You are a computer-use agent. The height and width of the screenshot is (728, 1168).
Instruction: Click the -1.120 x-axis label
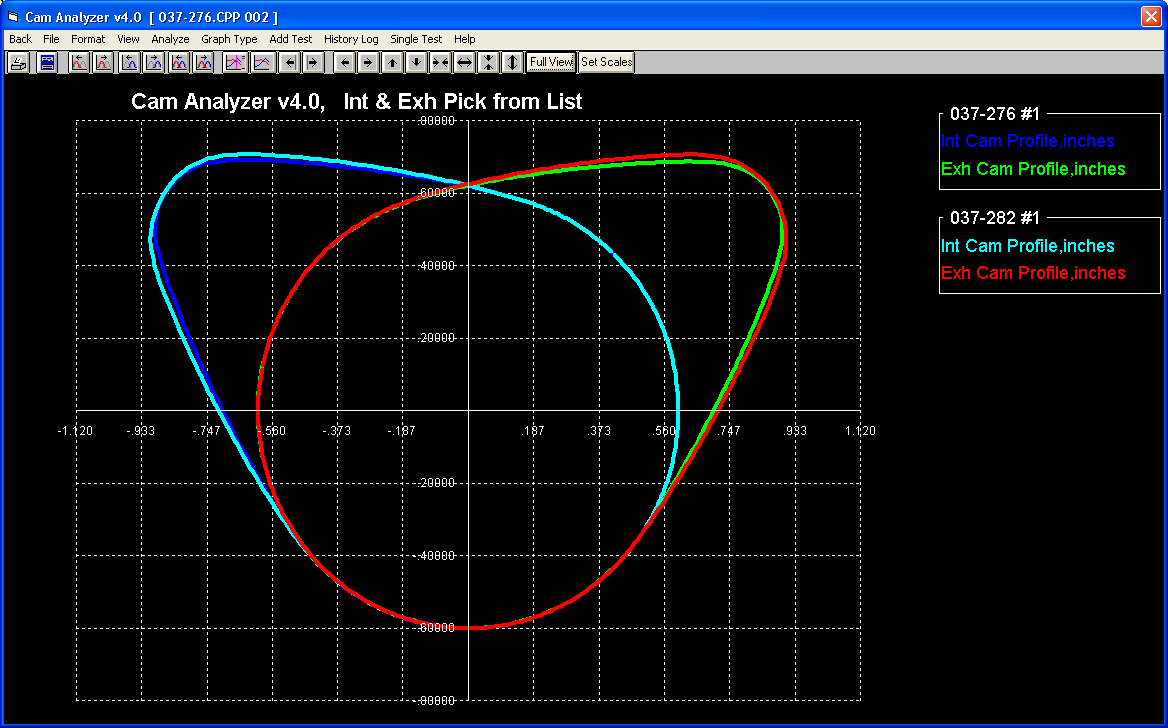[75, 431]
